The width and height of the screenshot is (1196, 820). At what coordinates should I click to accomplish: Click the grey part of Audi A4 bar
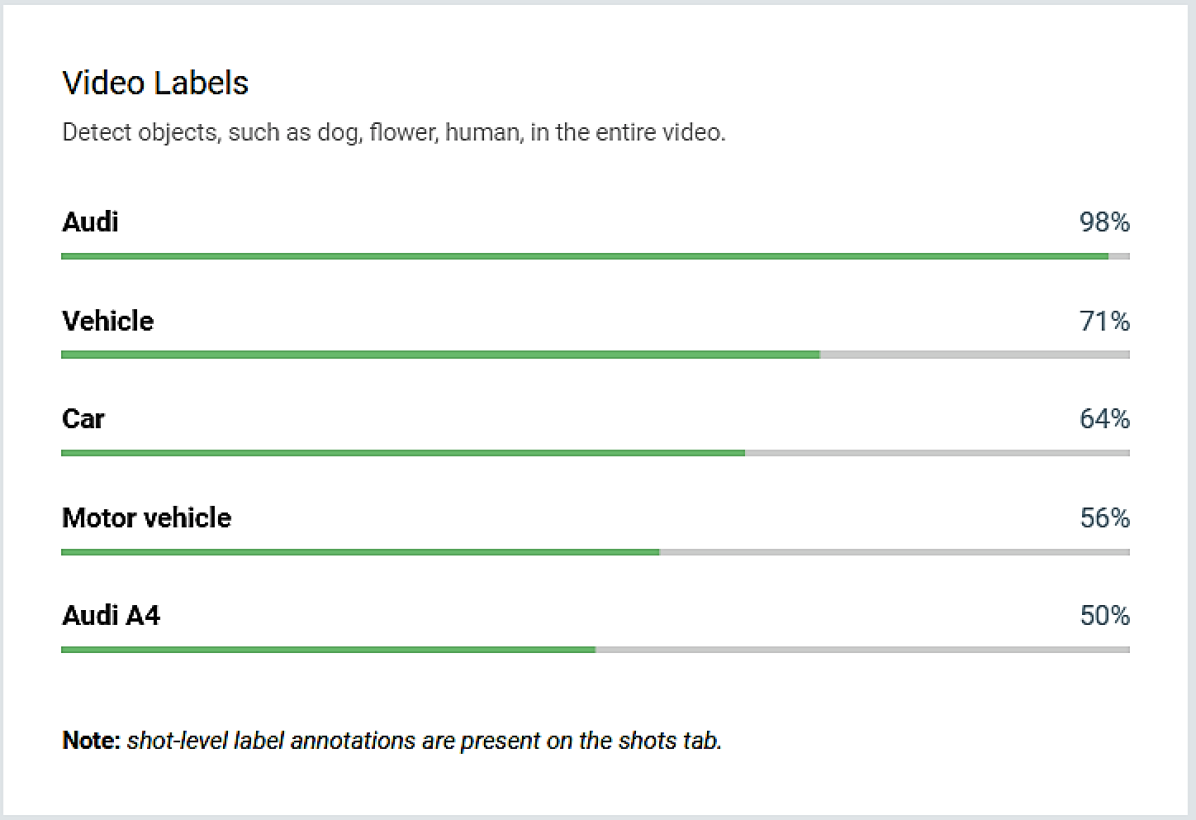[863, 650]
